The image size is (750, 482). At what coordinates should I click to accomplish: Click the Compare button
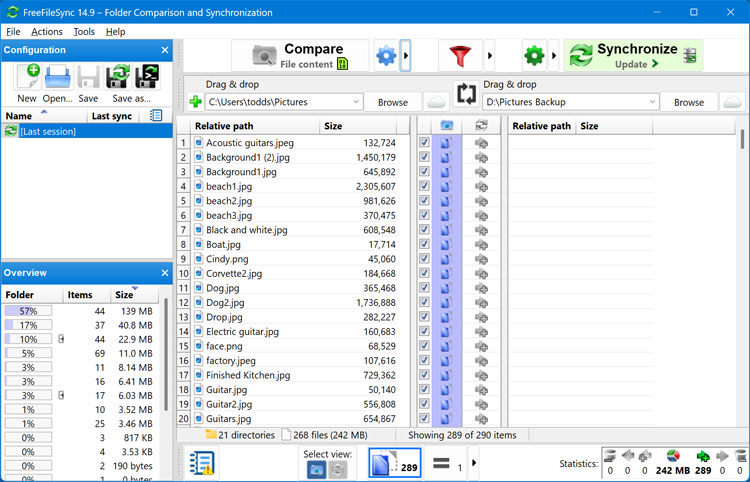coord(300,56)
